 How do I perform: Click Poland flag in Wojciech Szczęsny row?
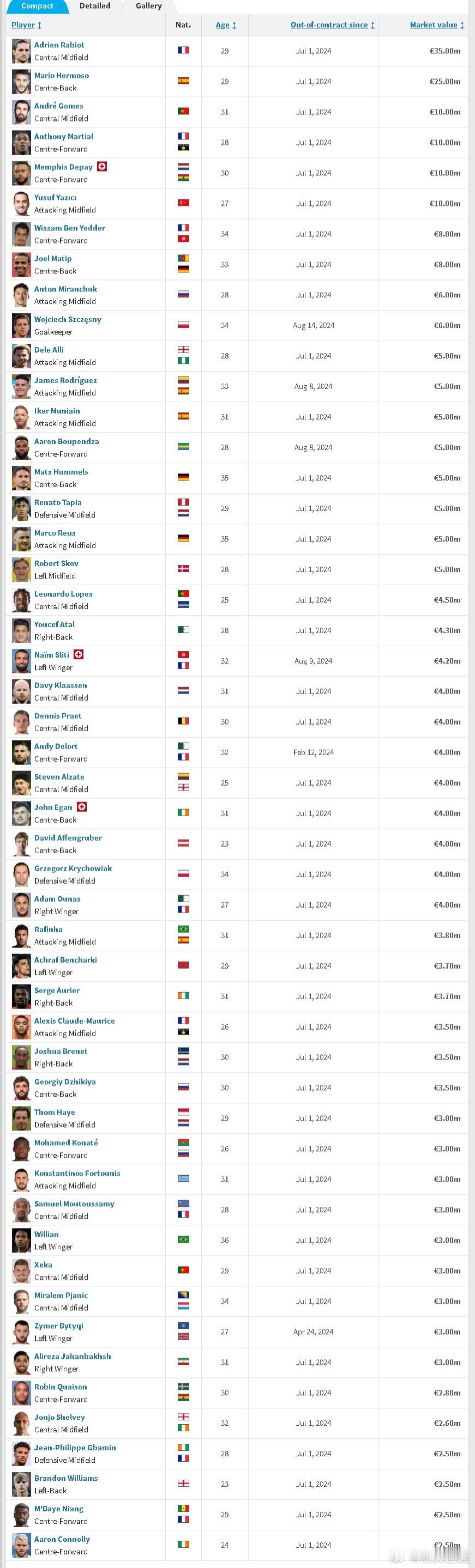click(183, 324)
